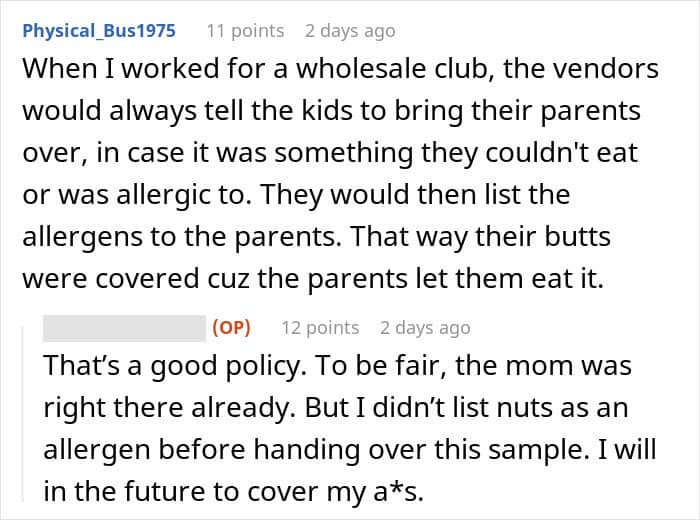This screenshot has width=700, height=520.
Task: Open the top comment's "2 days ago" timestamp
Action: (349, 31)
